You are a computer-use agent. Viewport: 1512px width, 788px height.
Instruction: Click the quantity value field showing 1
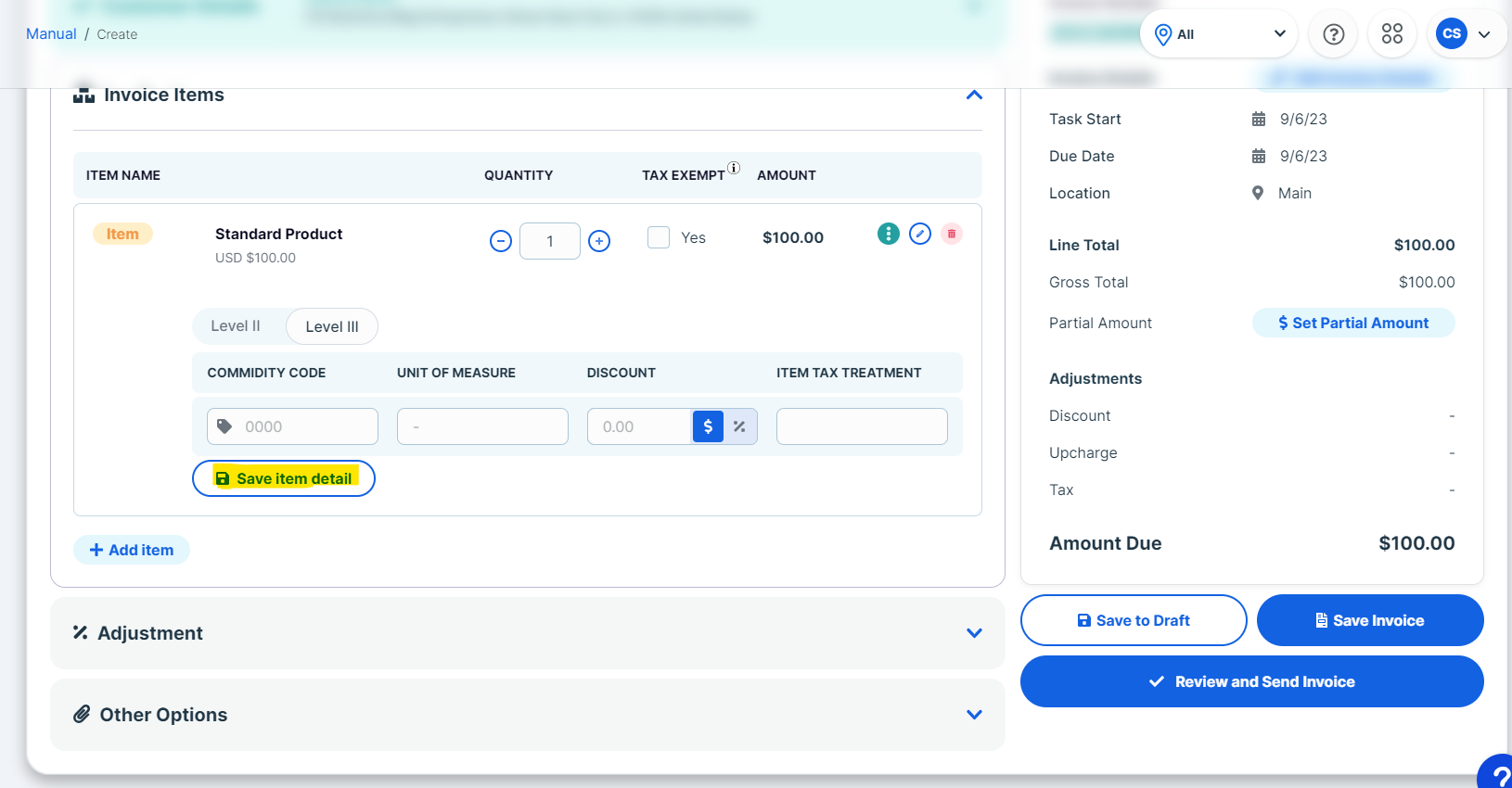(x=550, y=241)
